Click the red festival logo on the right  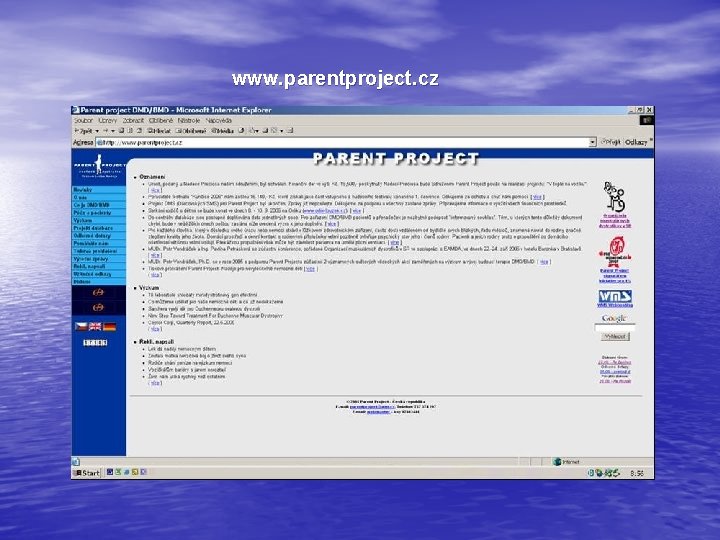tap(614, 251)
